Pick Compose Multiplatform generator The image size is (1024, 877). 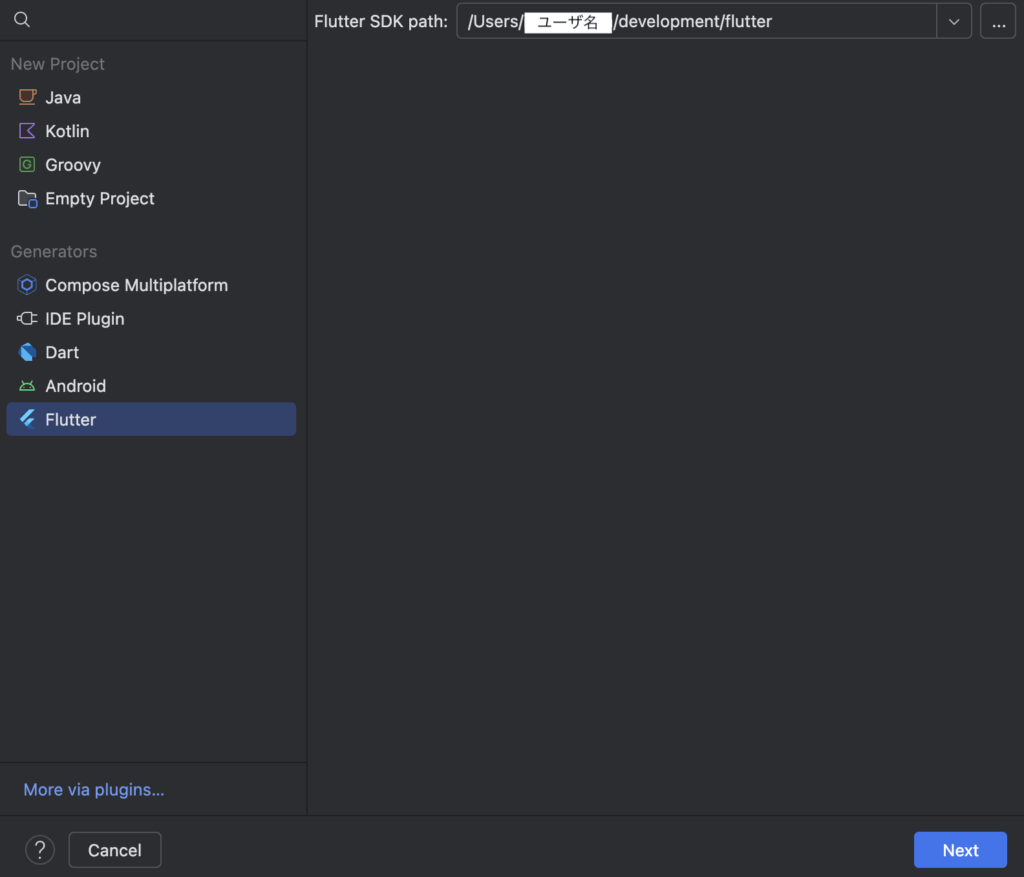point(151,285)
